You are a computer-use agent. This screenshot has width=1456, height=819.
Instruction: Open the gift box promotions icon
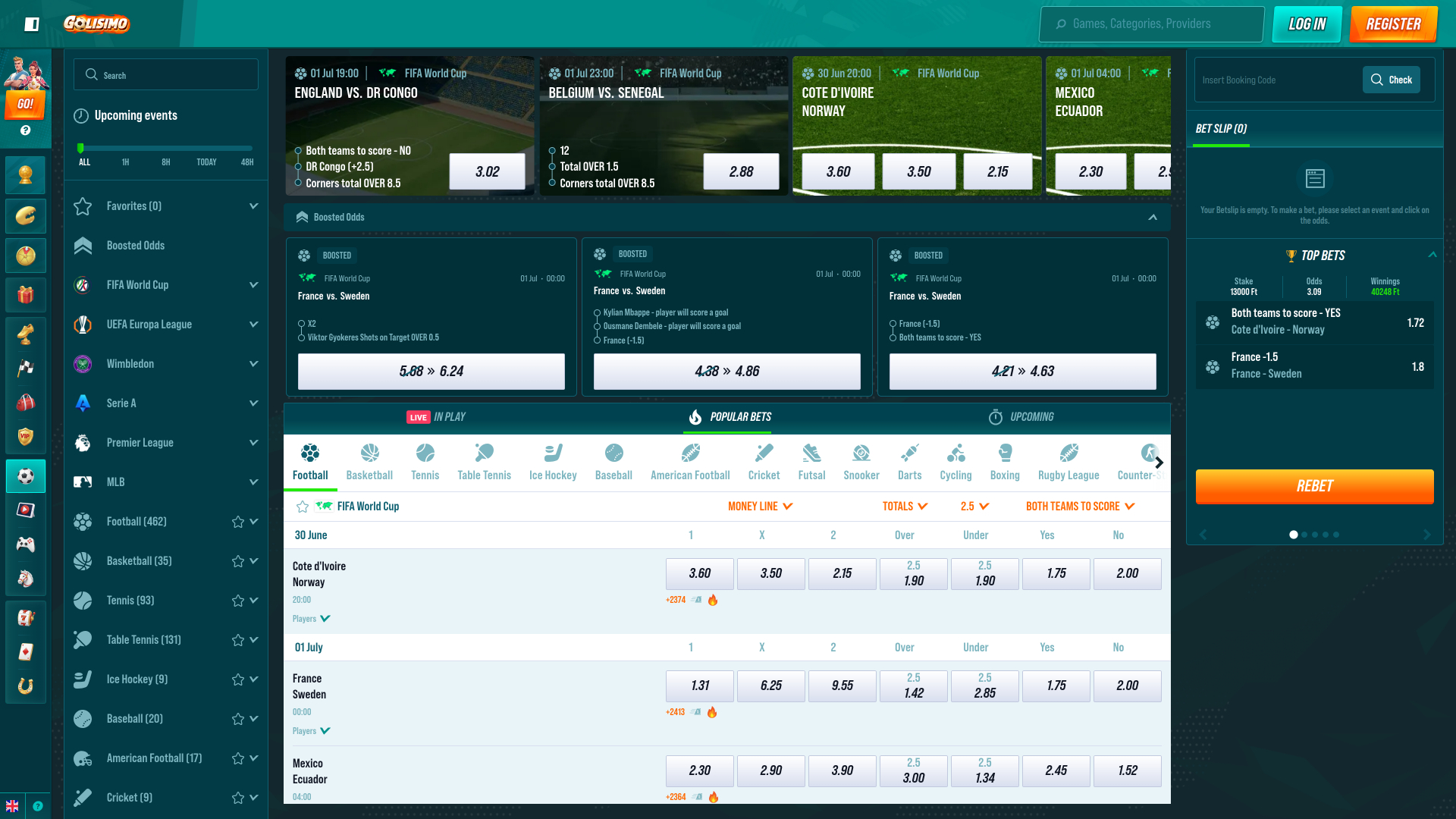(x=26, y=294)
